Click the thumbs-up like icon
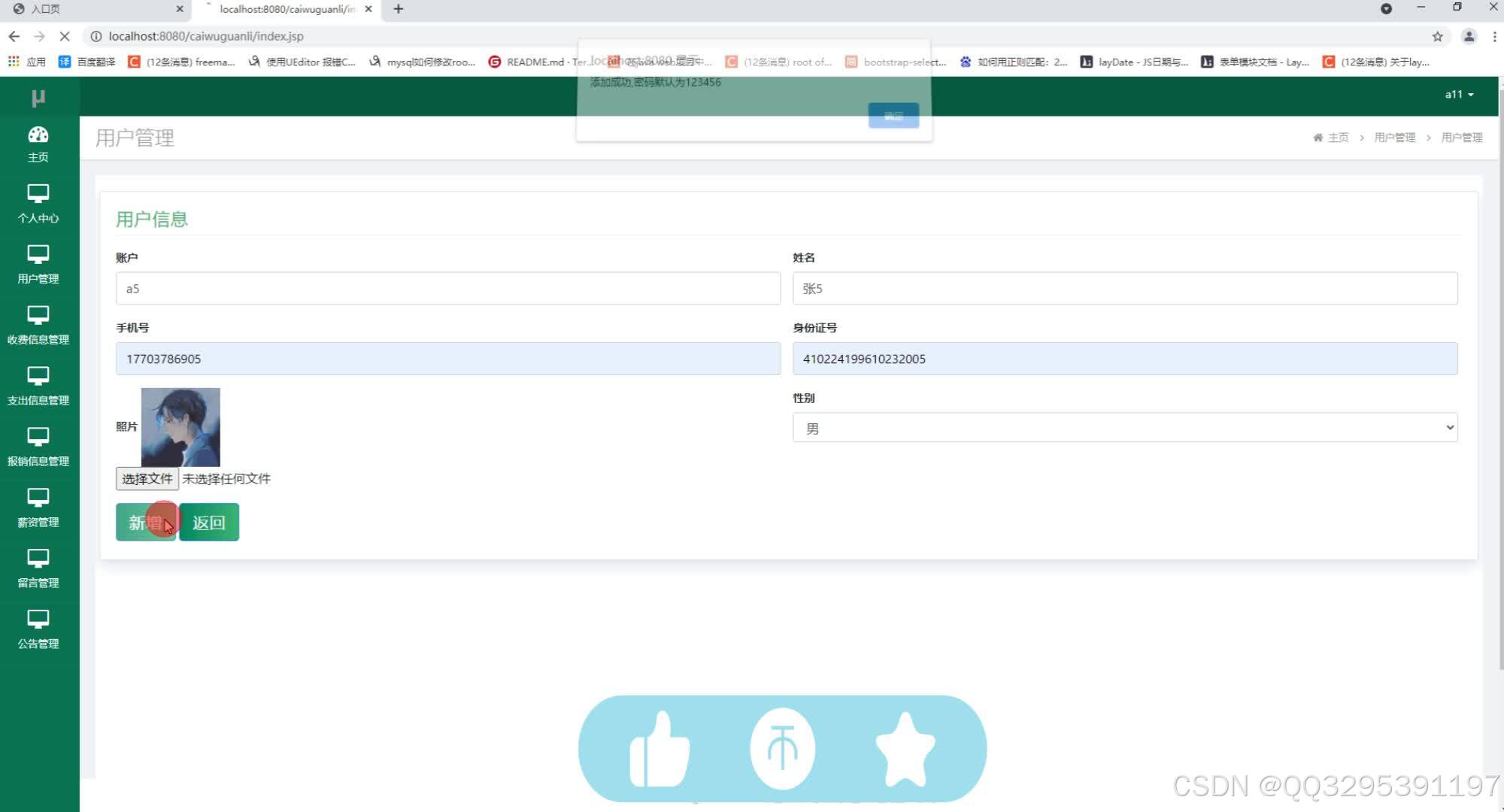The height and width of the screenshot is (812, 1504). coord(660,750)
